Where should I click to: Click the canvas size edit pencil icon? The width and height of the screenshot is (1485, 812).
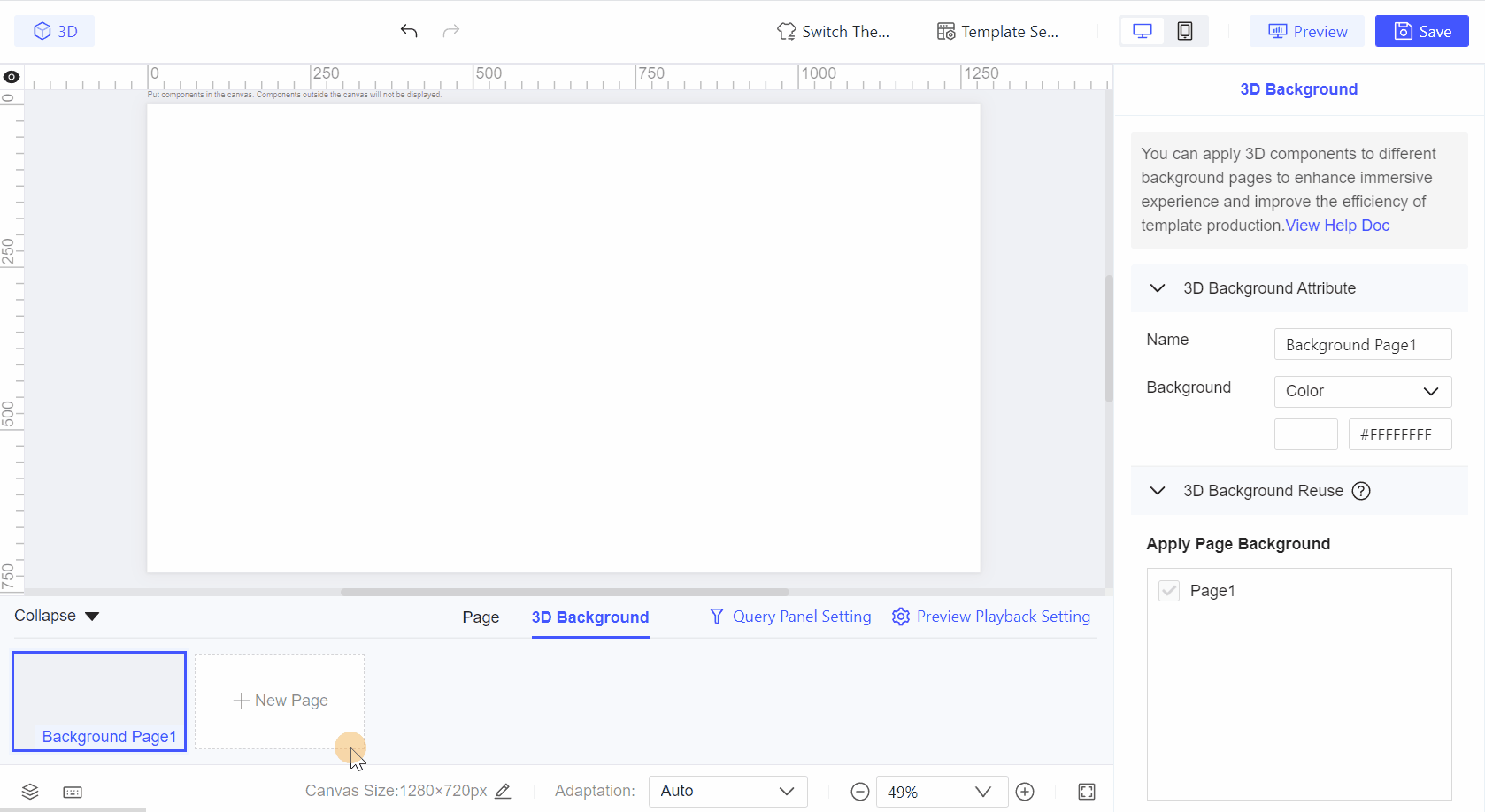pyautogui.click(x=503, y=791)
